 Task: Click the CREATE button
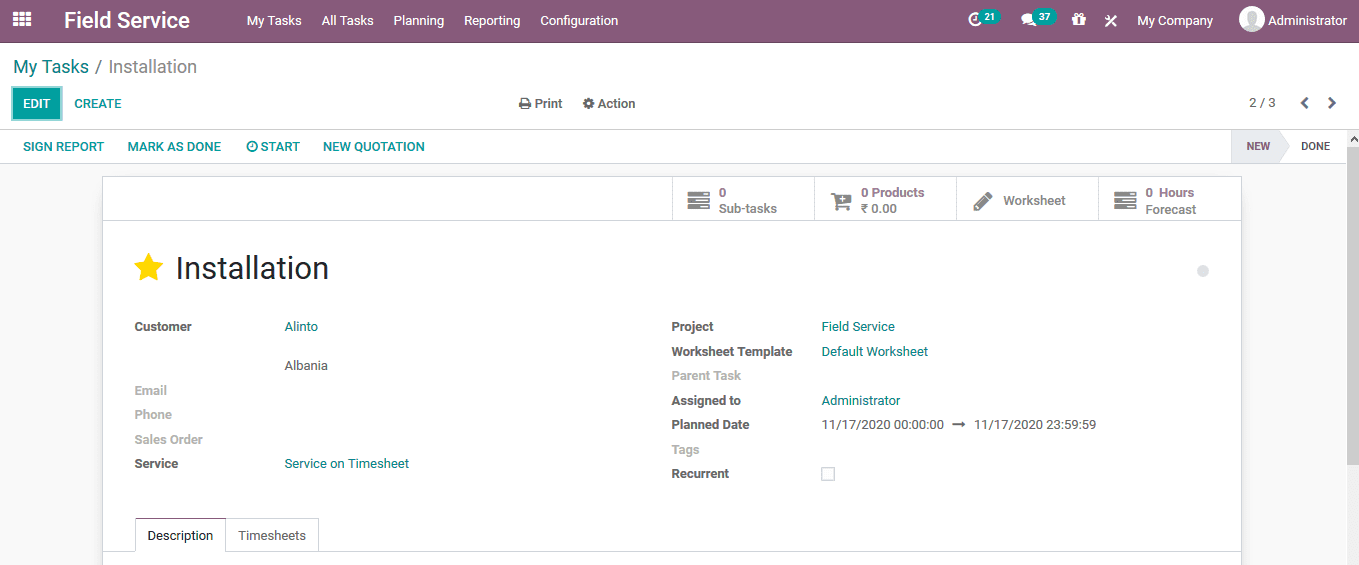(98, 104)
